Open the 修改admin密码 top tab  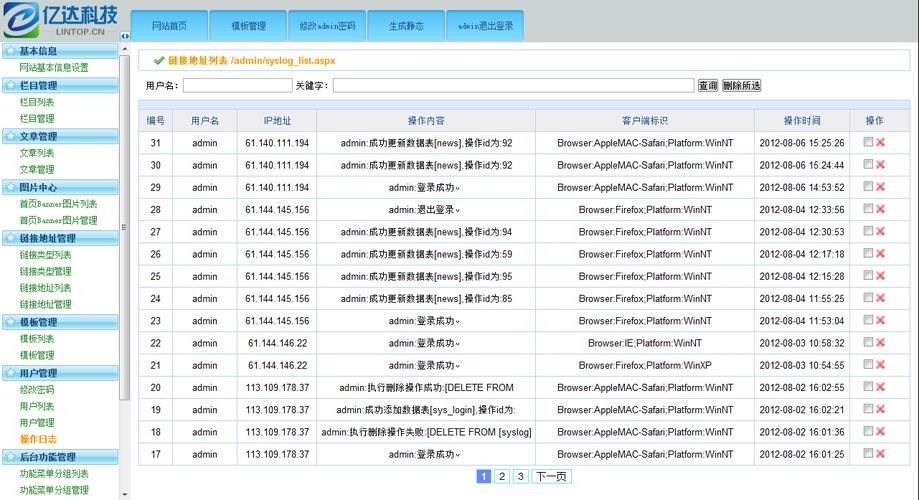[327, 26]
